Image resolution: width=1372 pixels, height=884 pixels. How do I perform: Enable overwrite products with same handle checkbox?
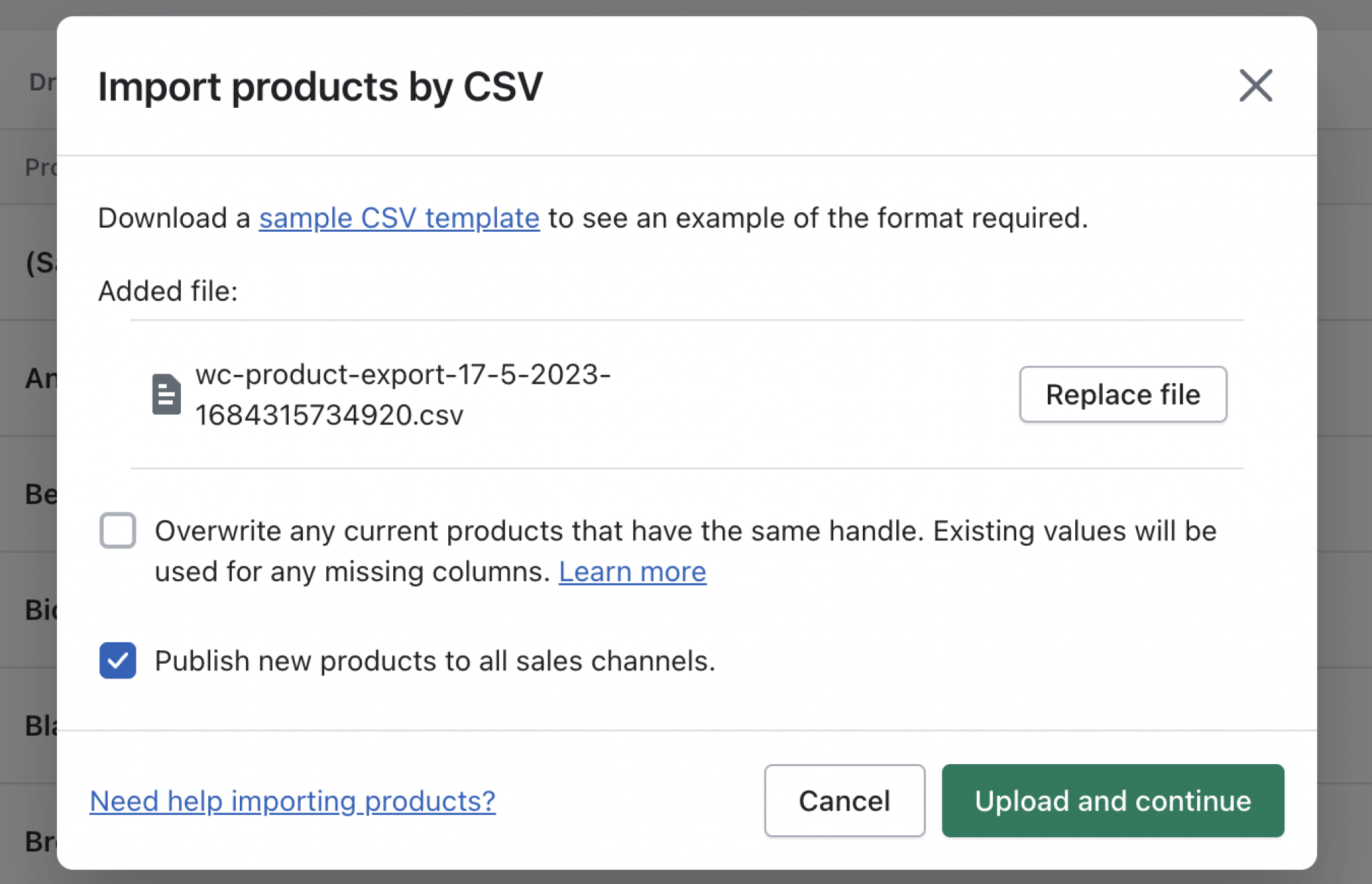click(118, 530)
